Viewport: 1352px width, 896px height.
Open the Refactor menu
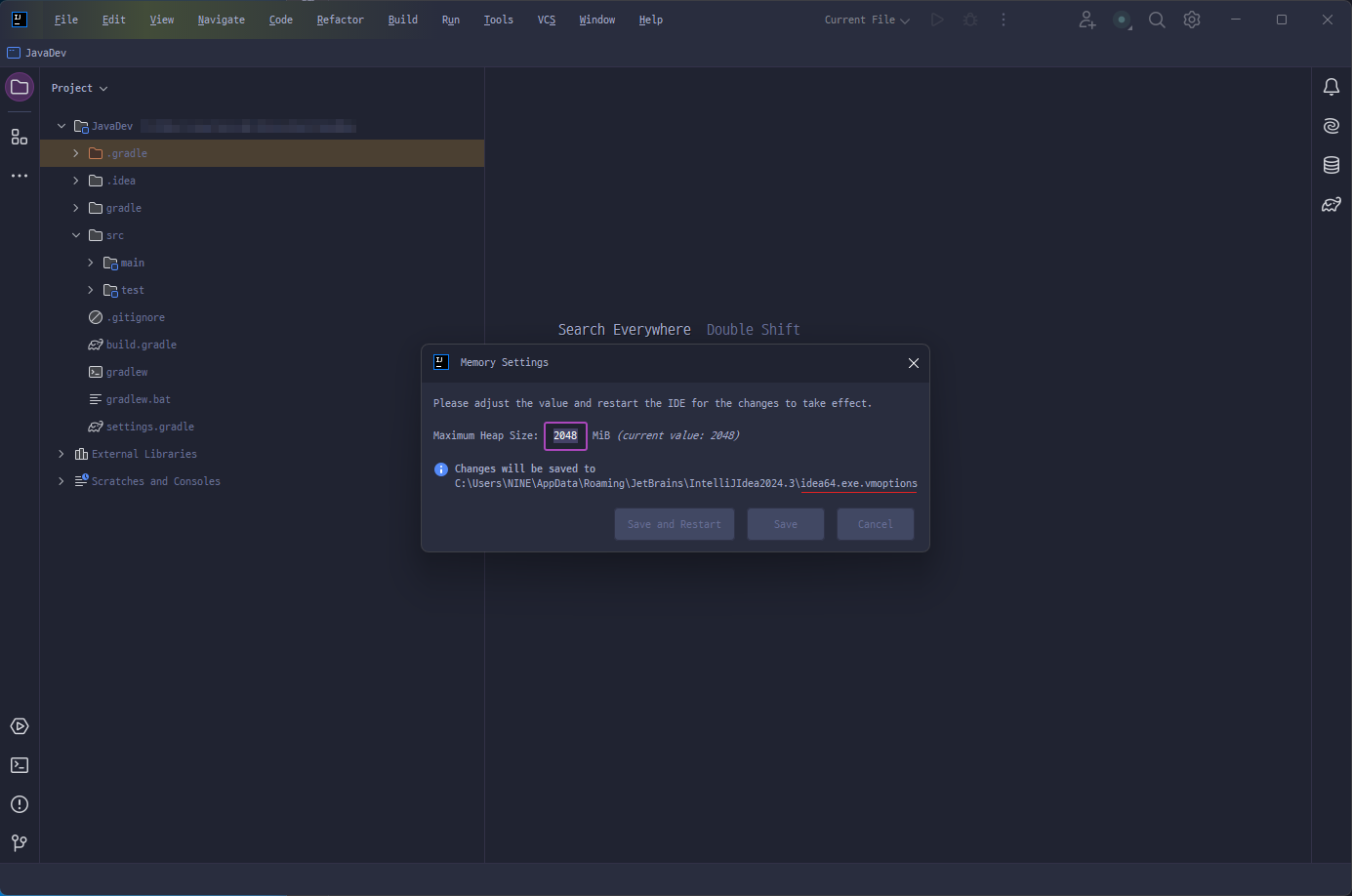point(340,20)
